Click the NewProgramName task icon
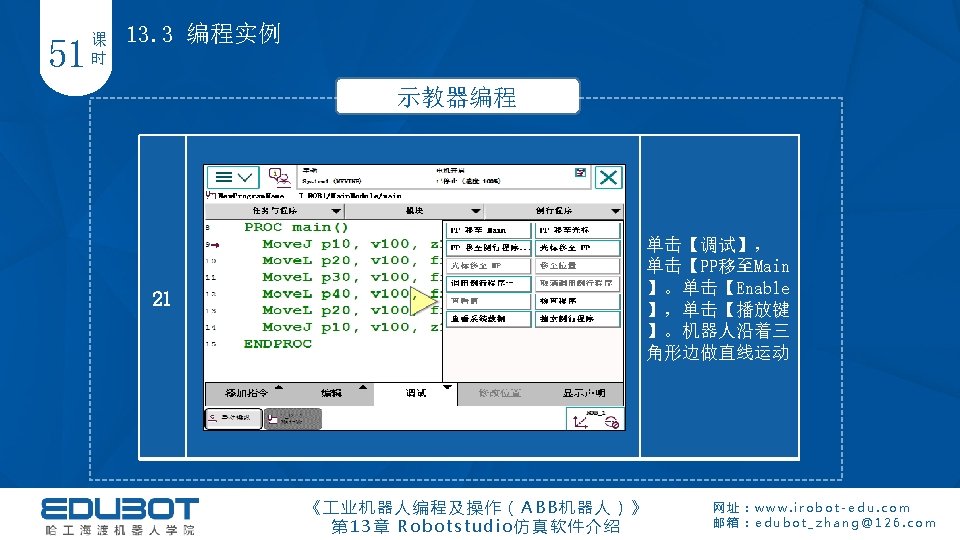The width and height of the screenshot is (960, 540). click(211, 195)
